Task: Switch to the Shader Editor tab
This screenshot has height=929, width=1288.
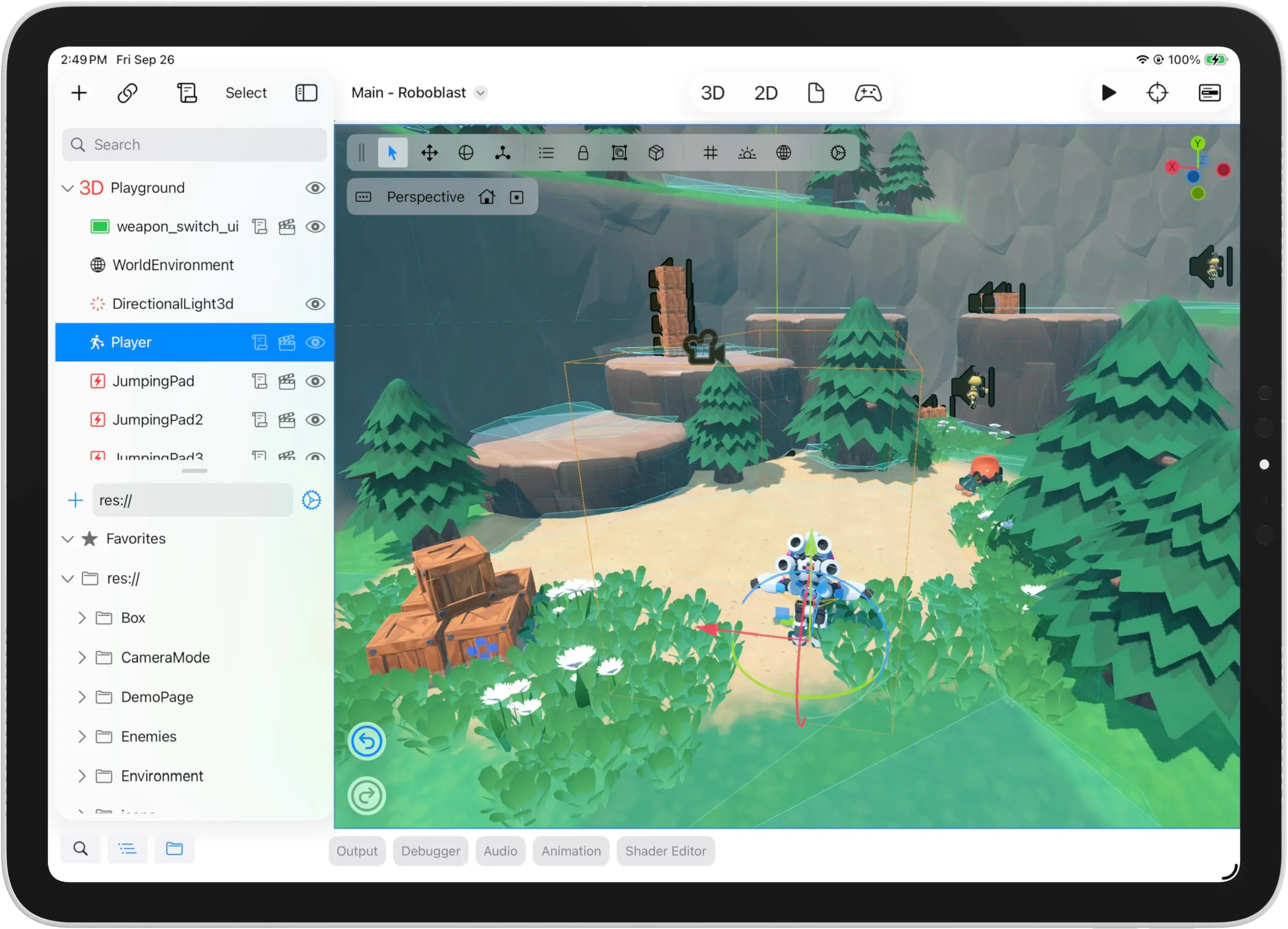Action: point(666,851)
